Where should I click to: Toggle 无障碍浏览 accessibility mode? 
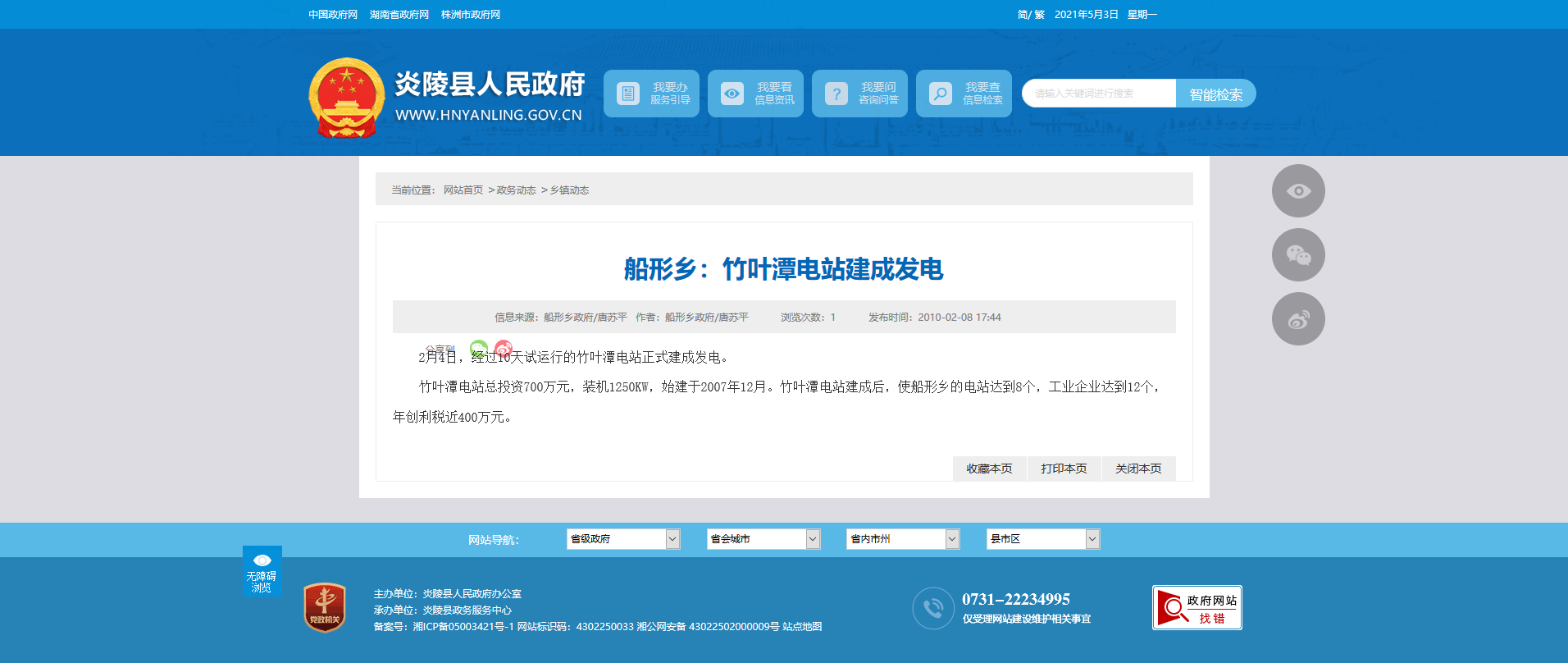click(262, 571)
